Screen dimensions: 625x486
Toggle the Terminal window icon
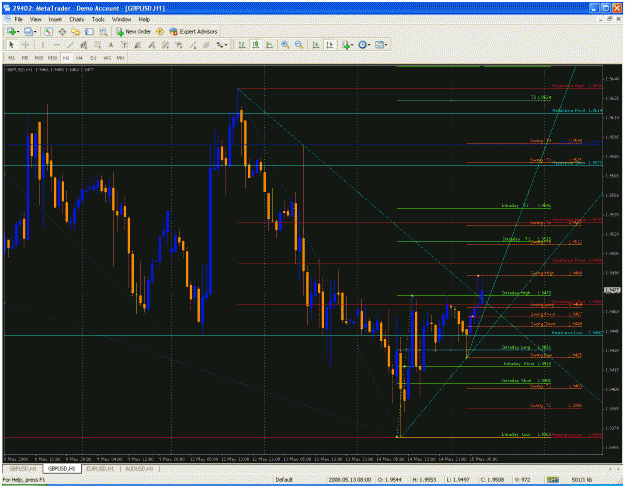coord(89,31)
